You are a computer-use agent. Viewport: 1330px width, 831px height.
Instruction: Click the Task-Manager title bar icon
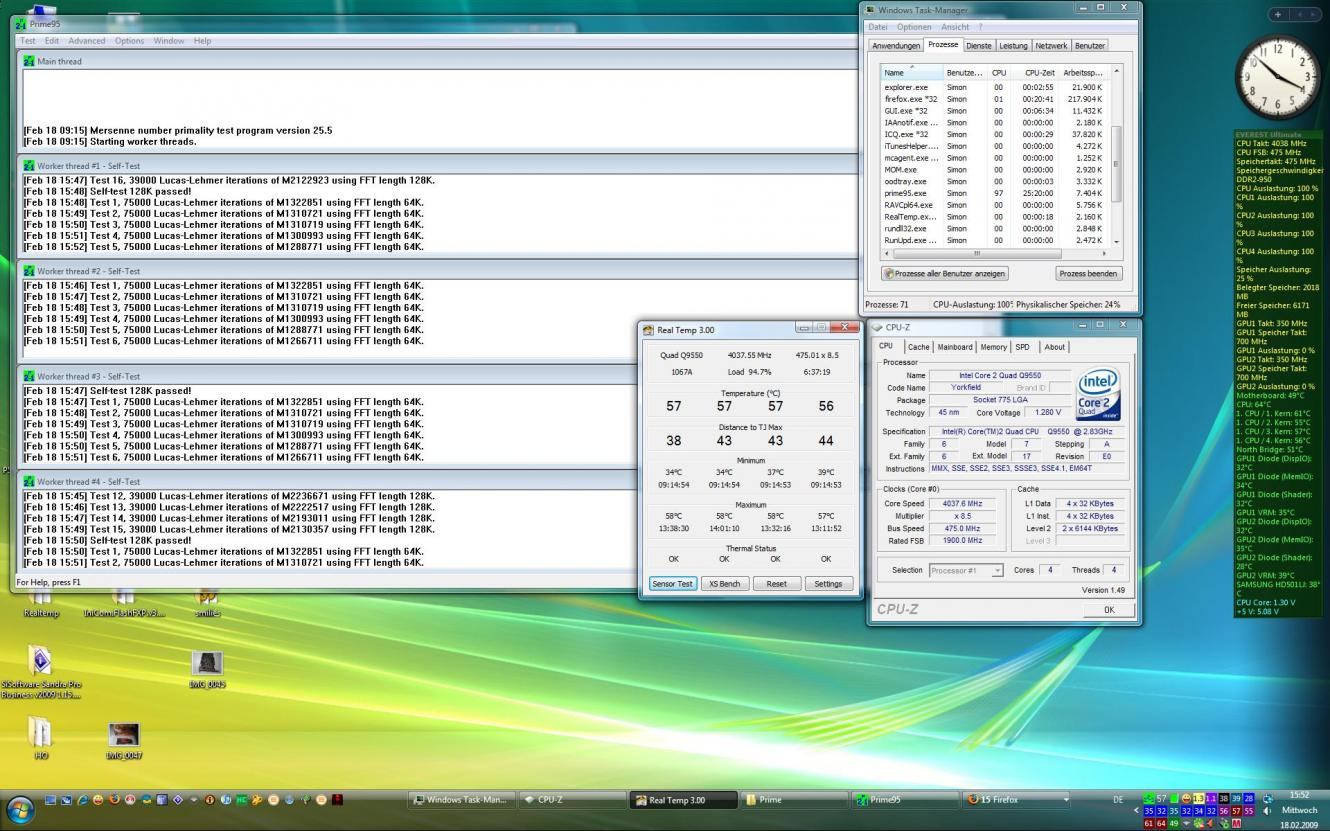(870, 9)
